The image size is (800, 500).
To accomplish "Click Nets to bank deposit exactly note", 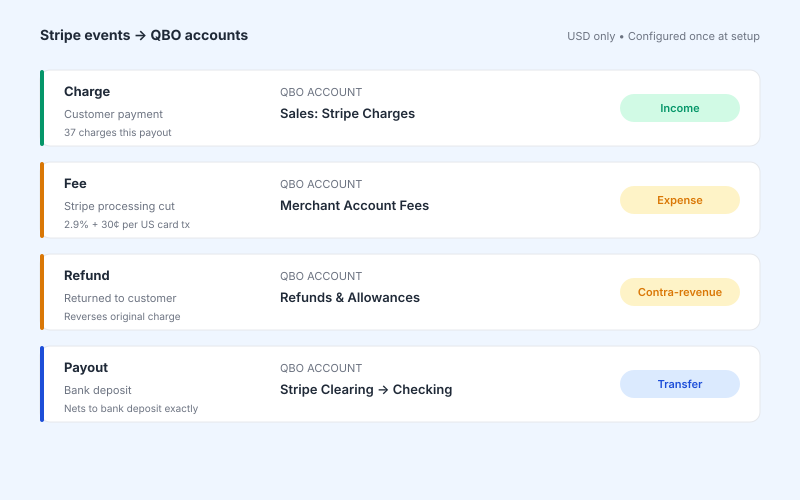I will (x=131, y=409).
